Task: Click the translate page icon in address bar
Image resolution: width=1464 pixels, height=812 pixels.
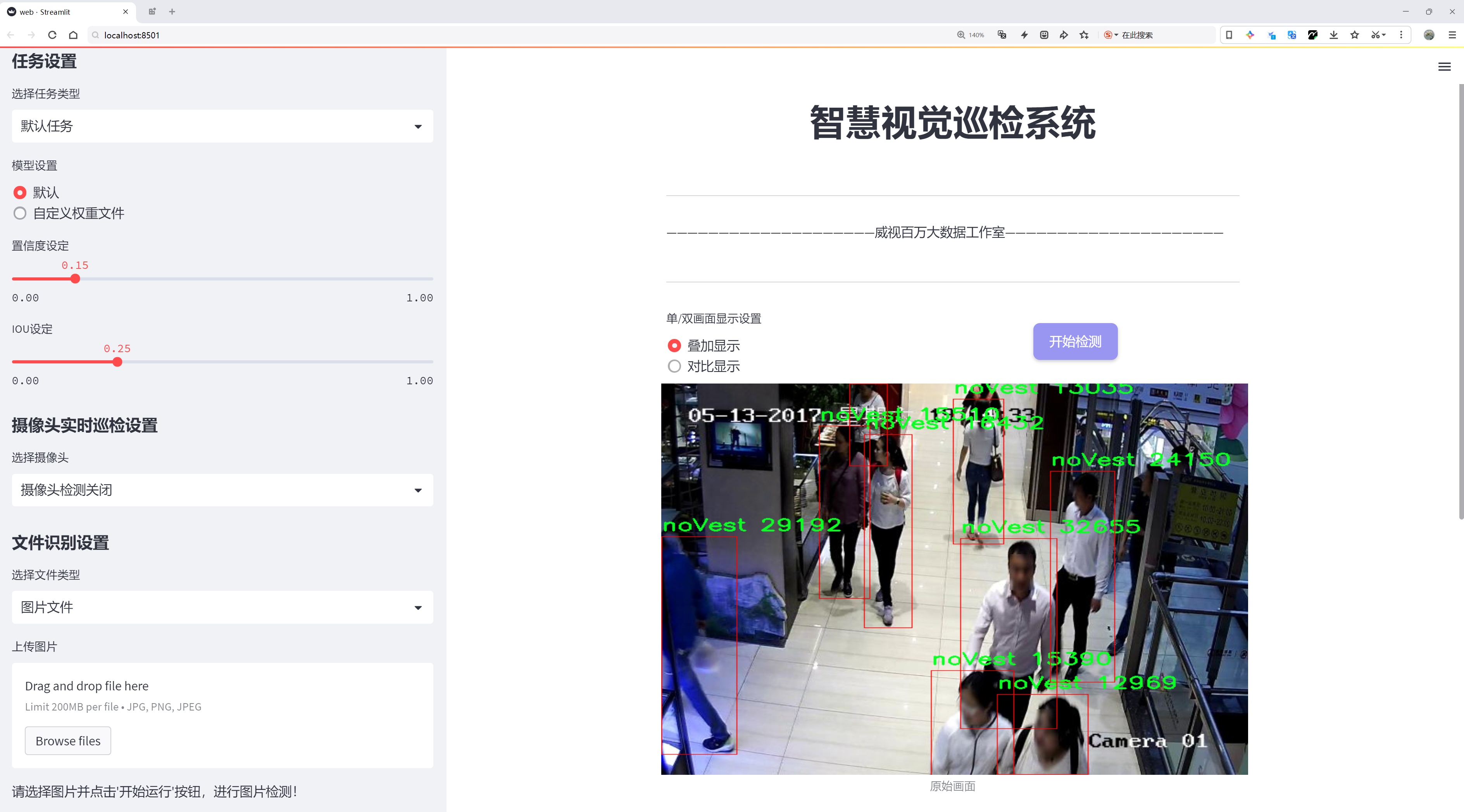Action: coord(1002,35)
